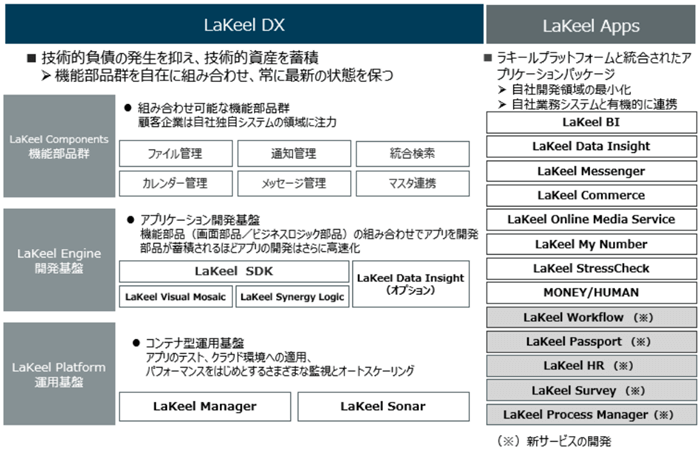Click the text 自社開発領域の最小化
700x452 pixels.
571,90
